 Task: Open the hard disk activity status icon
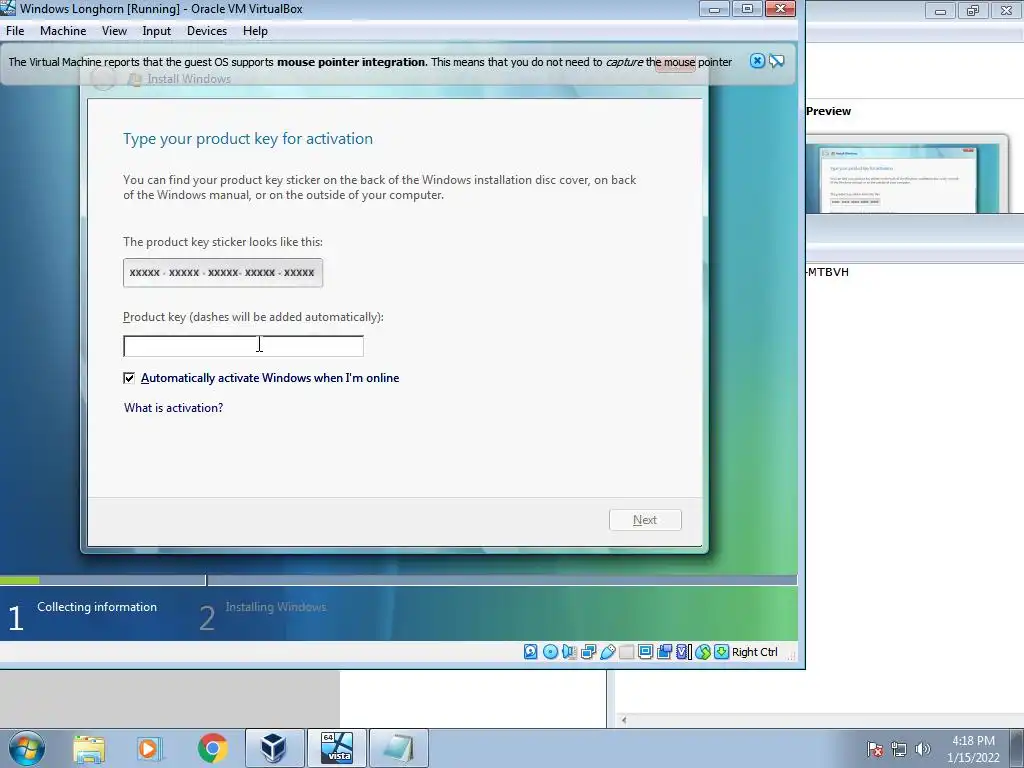click(530, 652)
